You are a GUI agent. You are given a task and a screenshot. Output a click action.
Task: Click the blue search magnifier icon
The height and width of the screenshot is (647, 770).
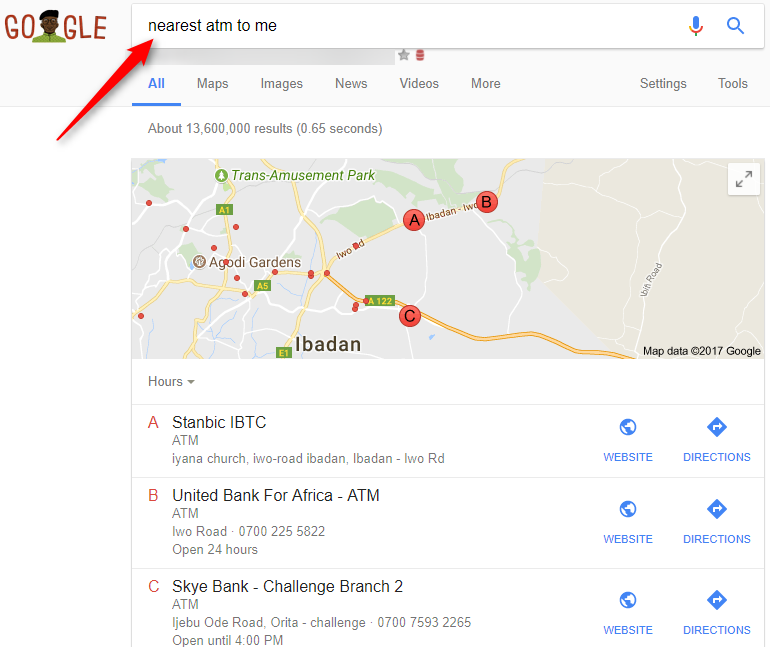click(x=735, y=26)
